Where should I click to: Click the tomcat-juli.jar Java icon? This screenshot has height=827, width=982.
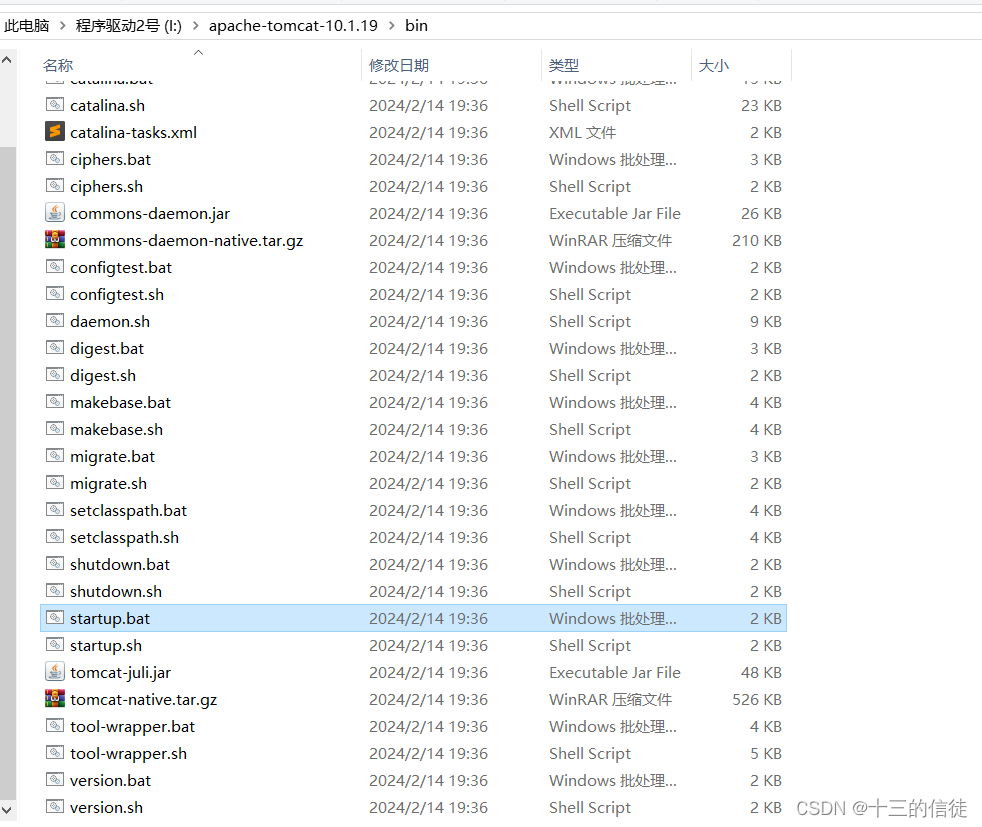(x=54, y=671)
